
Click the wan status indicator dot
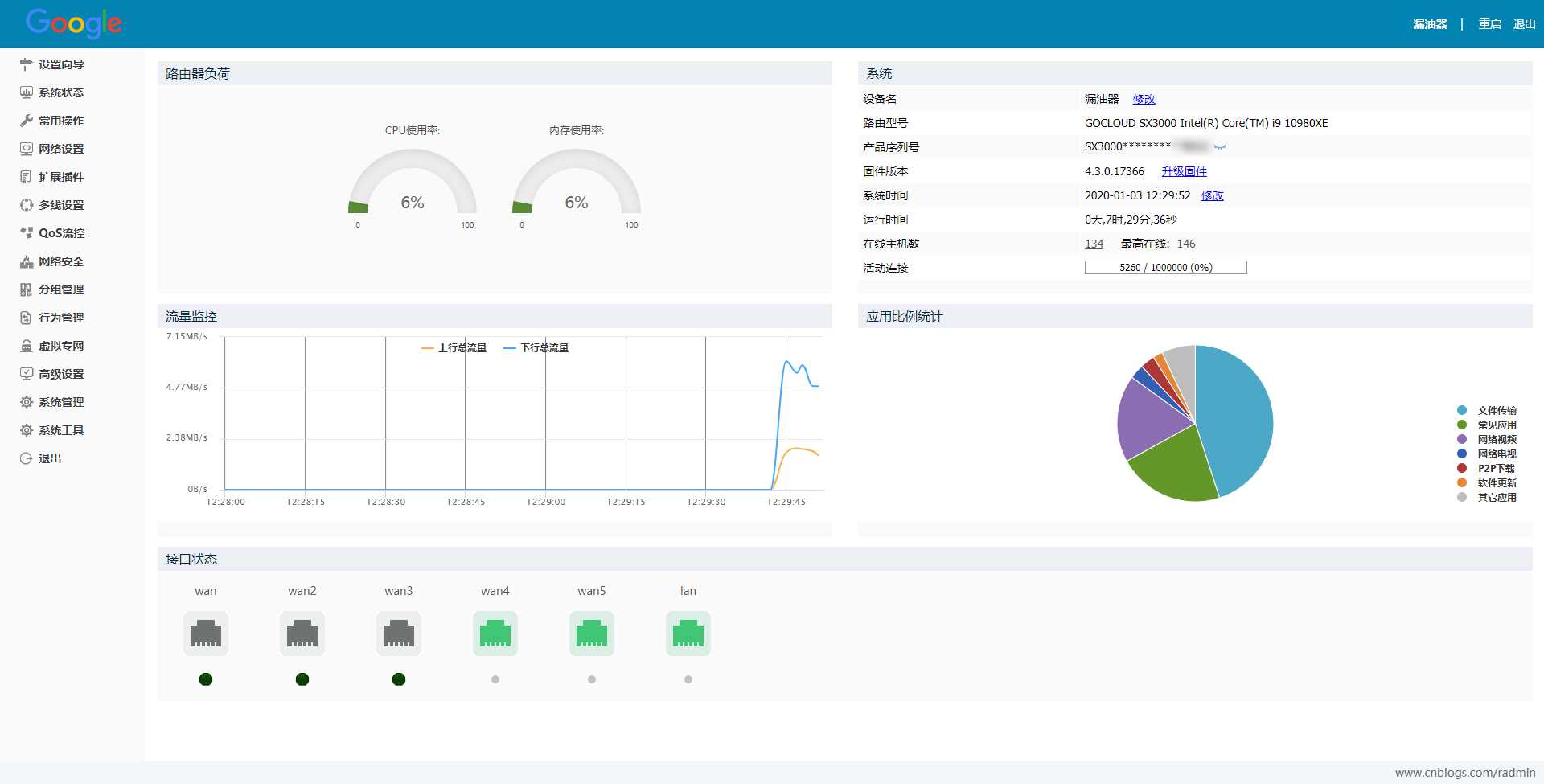coord(206,679)
